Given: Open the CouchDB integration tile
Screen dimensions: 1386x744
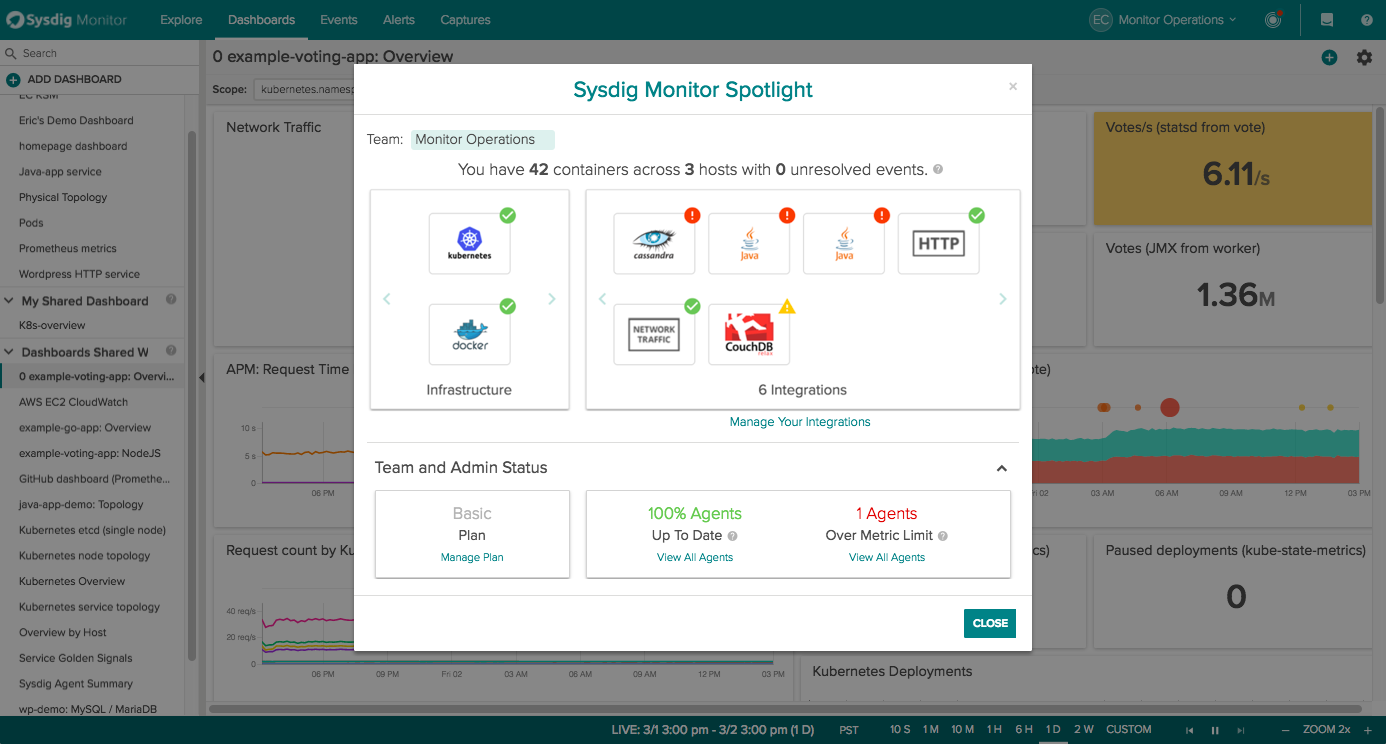Looking at the screenshot, I should tap(749, 334).
